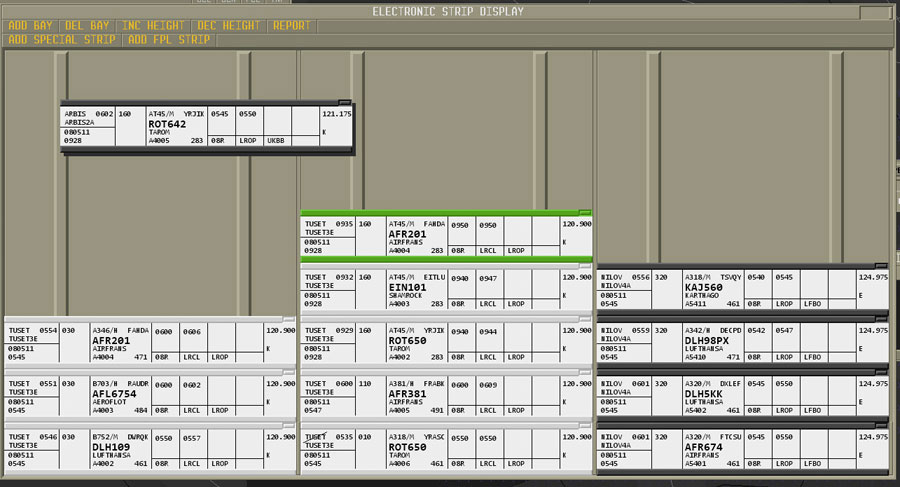This screenshot has height=487, width=900.
Task: Click the top-right handle of the DLH109 strip
Action: pyautogui.click(x=289, y=426)
